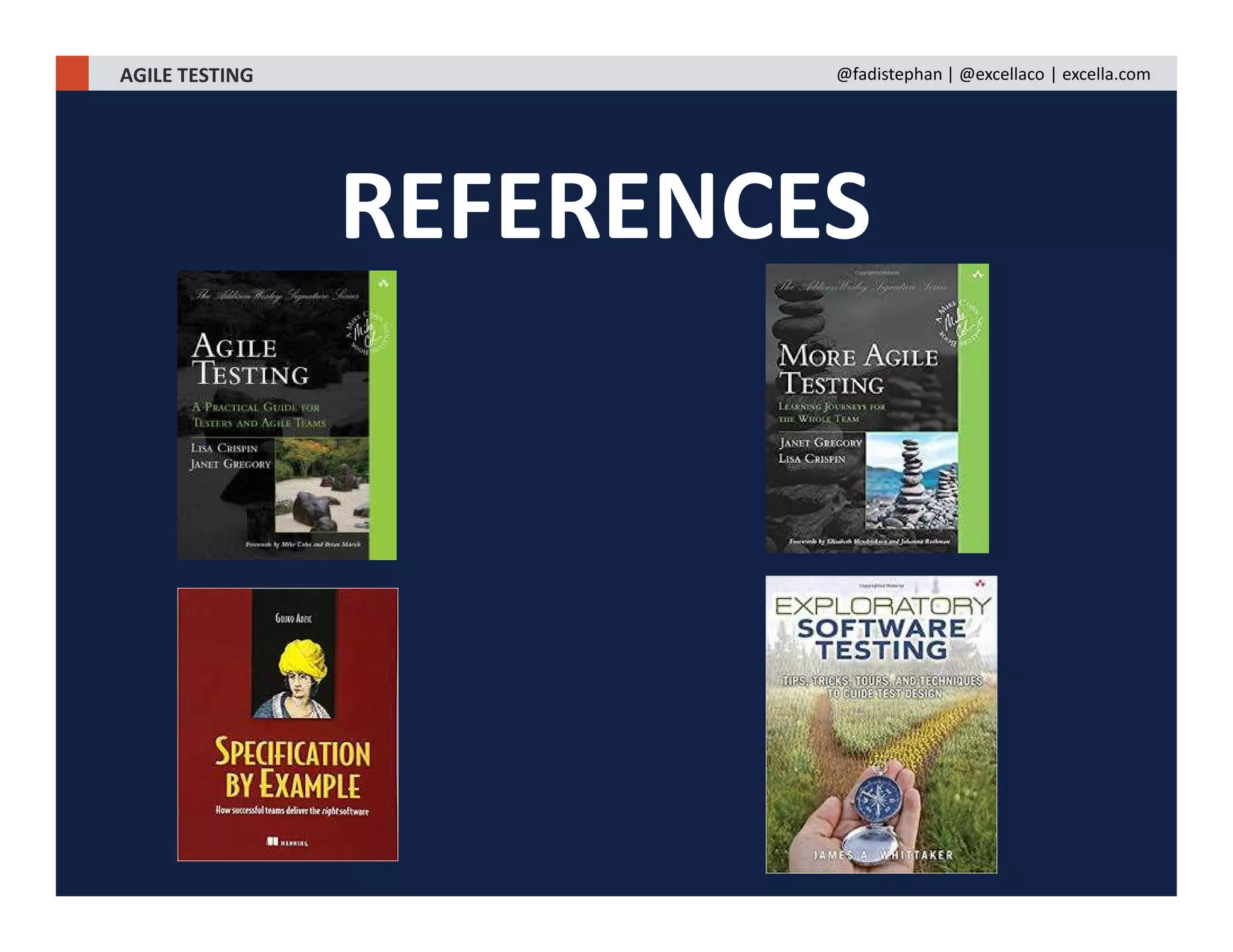The image size is (1233, 952).
Task: Click the @excellaco handle
Action: point(1002,74)
